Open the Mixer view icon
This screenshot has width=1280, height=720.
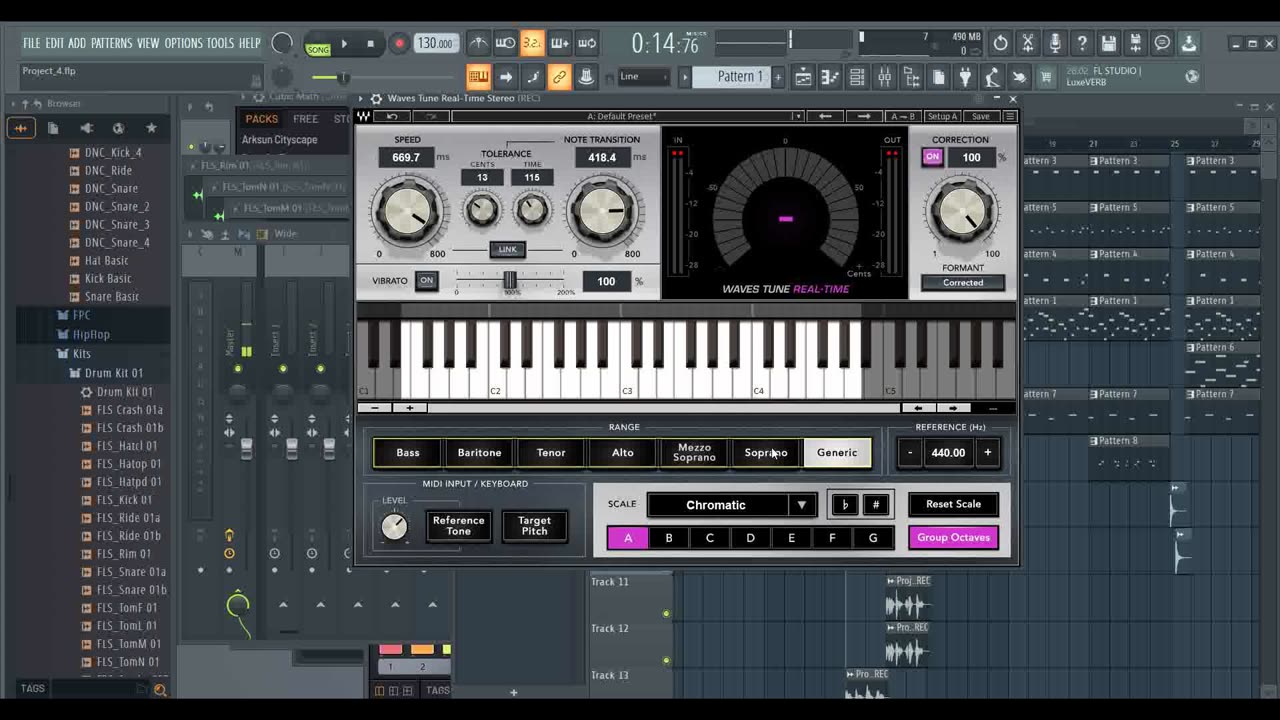[884, 77]
